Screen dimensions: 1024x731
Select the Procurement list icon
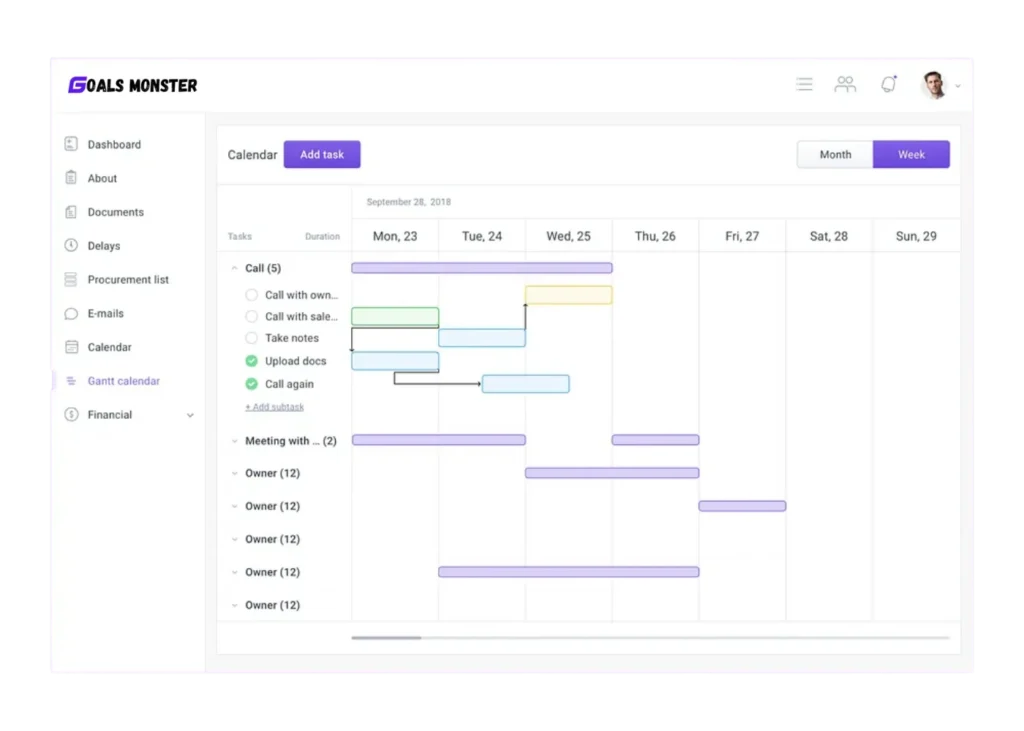[x=71, y=280]
